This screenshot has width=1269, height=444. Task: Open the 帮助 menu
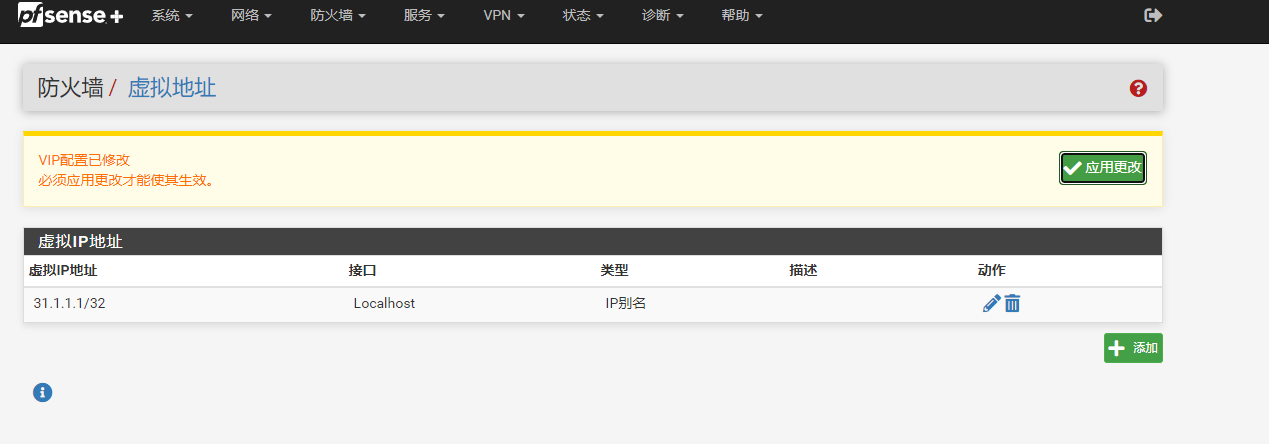(741, 16)
